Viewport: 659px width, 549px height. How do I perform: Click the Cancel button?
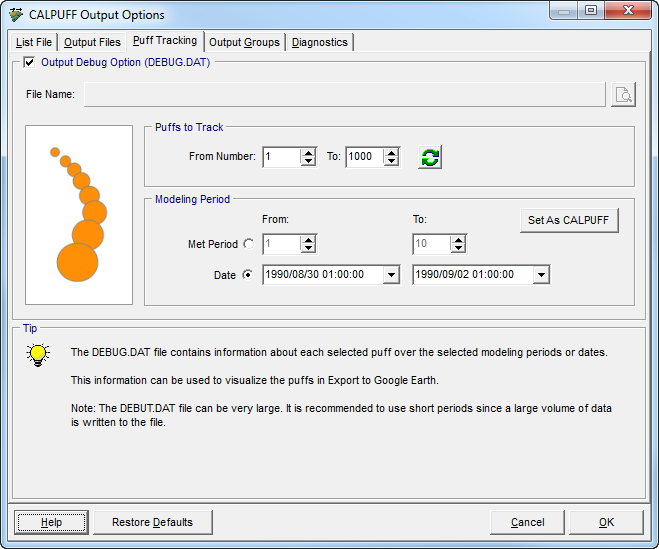click(x=527, y=522)
